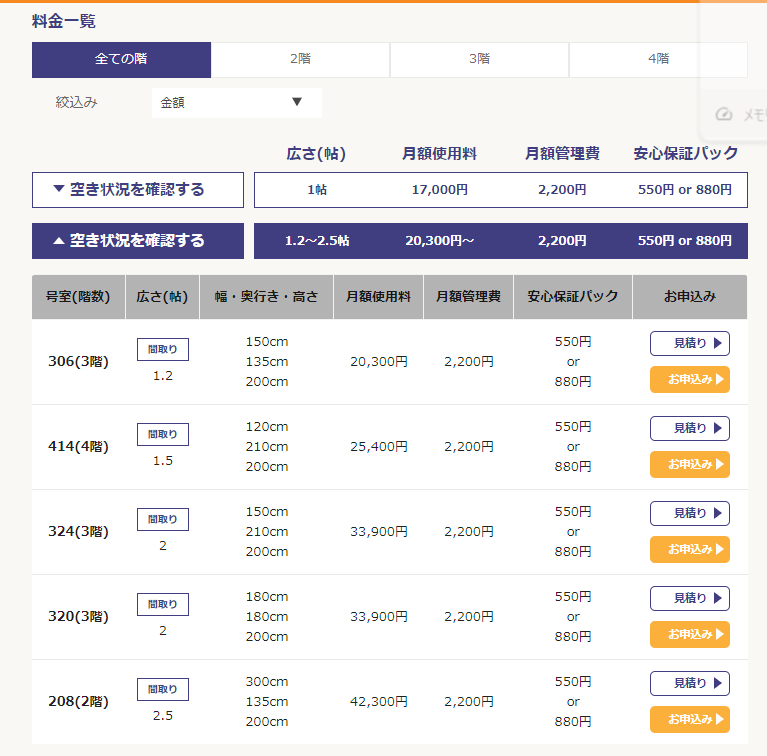The image size is (767, 756).
Task: Open 間取り for room 306
Action: (x=163, y=349)
